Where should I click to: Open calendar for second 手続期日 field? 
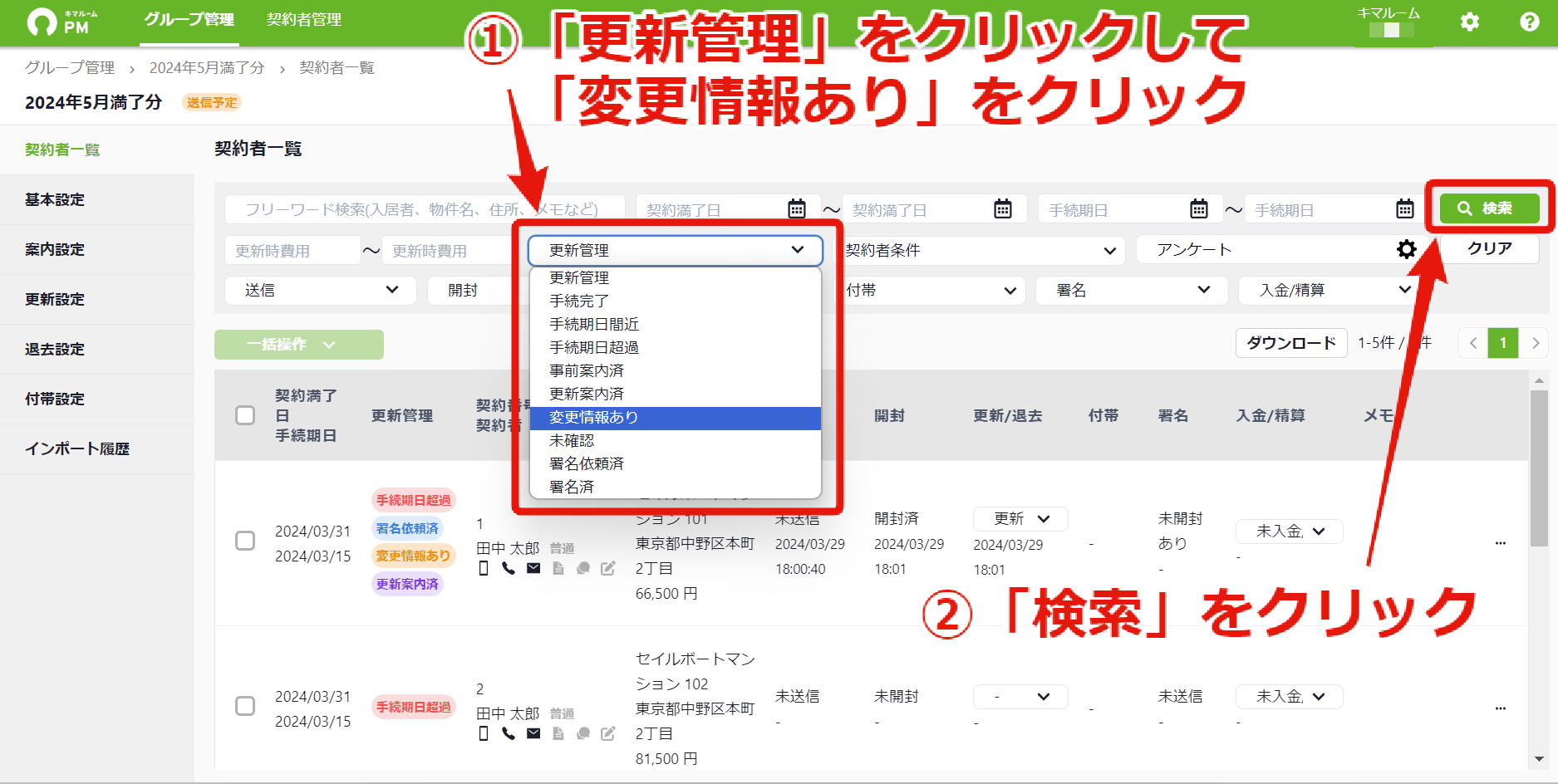(x=1405, y=208)
